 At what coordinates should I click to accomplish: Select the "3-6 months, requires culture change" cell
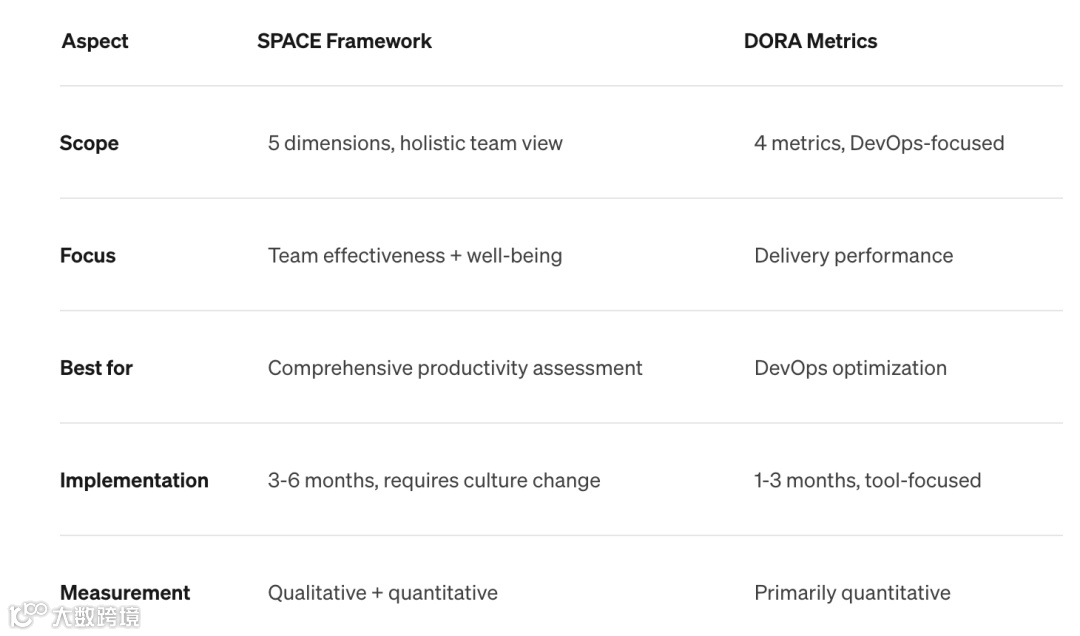pos(434,480)
